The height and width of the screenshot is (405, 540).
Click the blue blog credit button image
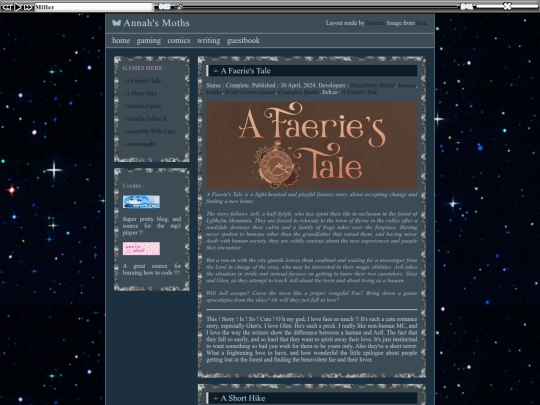click(141, 202)
